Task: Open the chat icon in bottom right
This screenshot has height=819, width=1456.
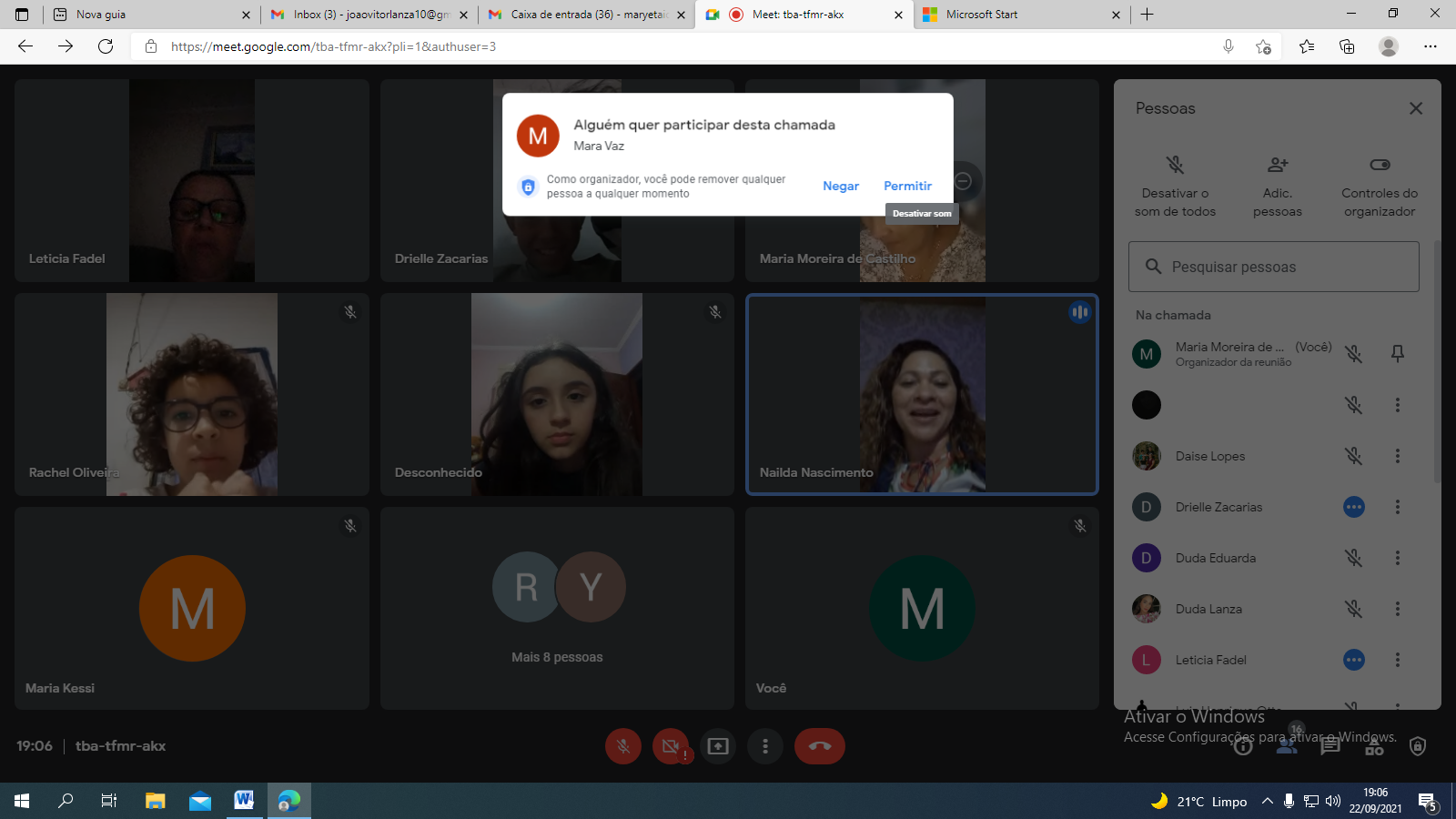Action: pyautogui.click(x=1330, y=747)
